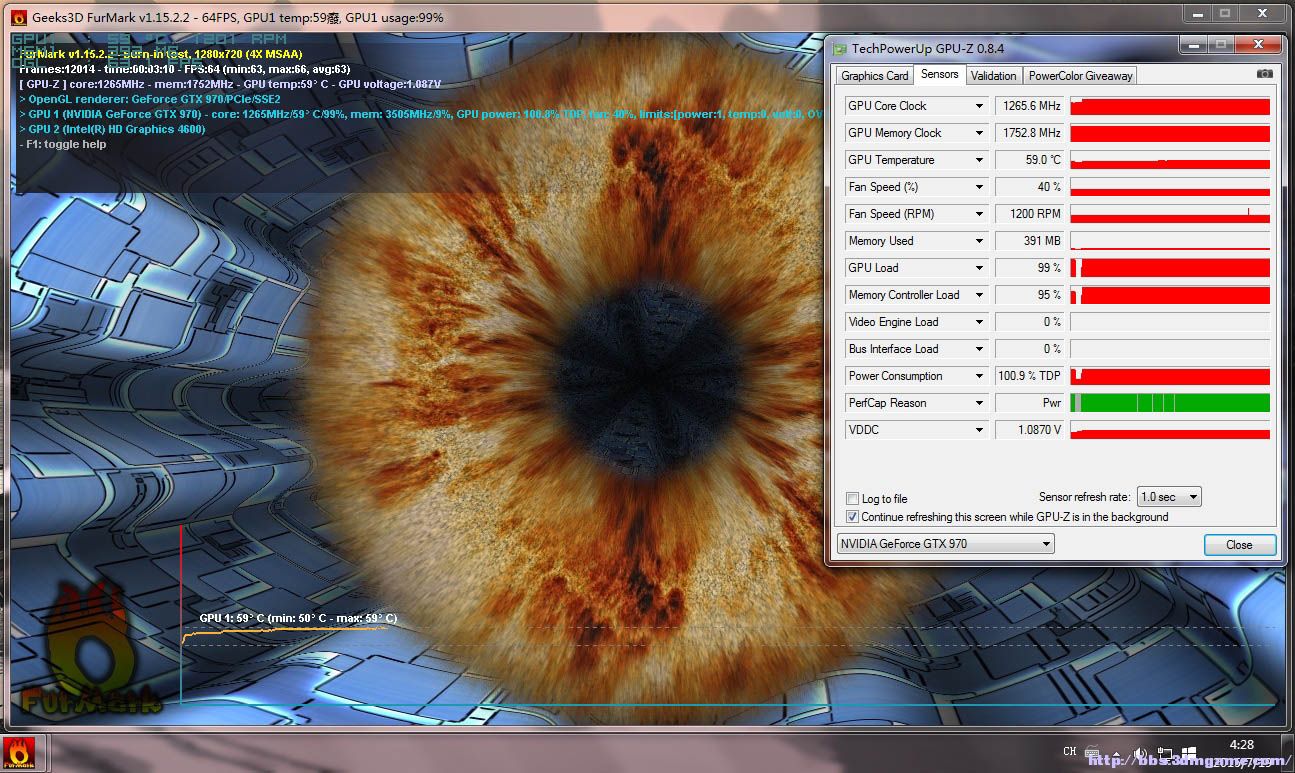Open the Fan Speed (RPM) dropdown
The height and width of the screenshot is (773, 1295).
coord(979,214)
